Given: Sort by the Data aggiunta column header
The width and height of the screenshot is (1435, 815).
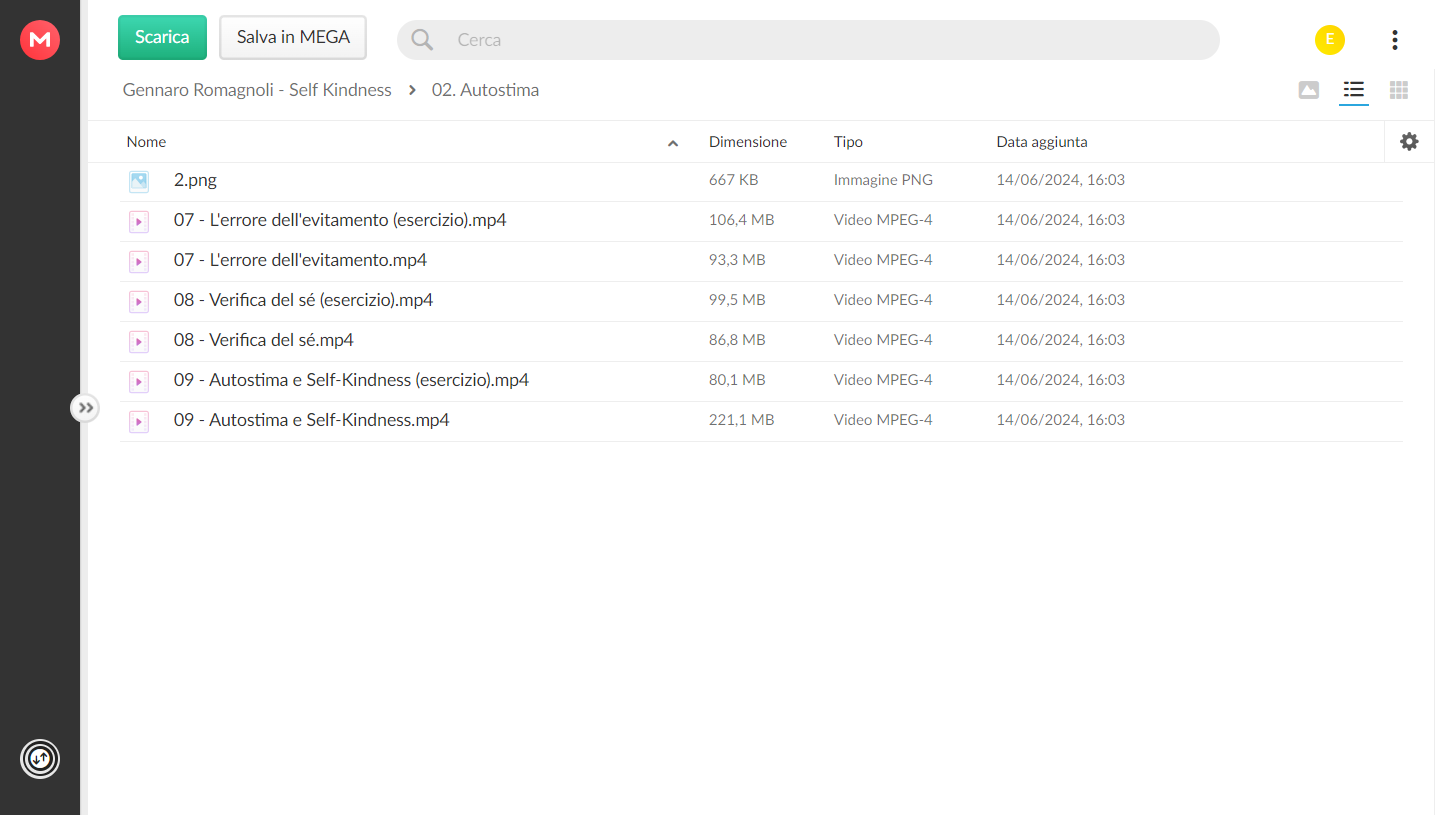Looking at the screenshot, I should click(1041, 142).
